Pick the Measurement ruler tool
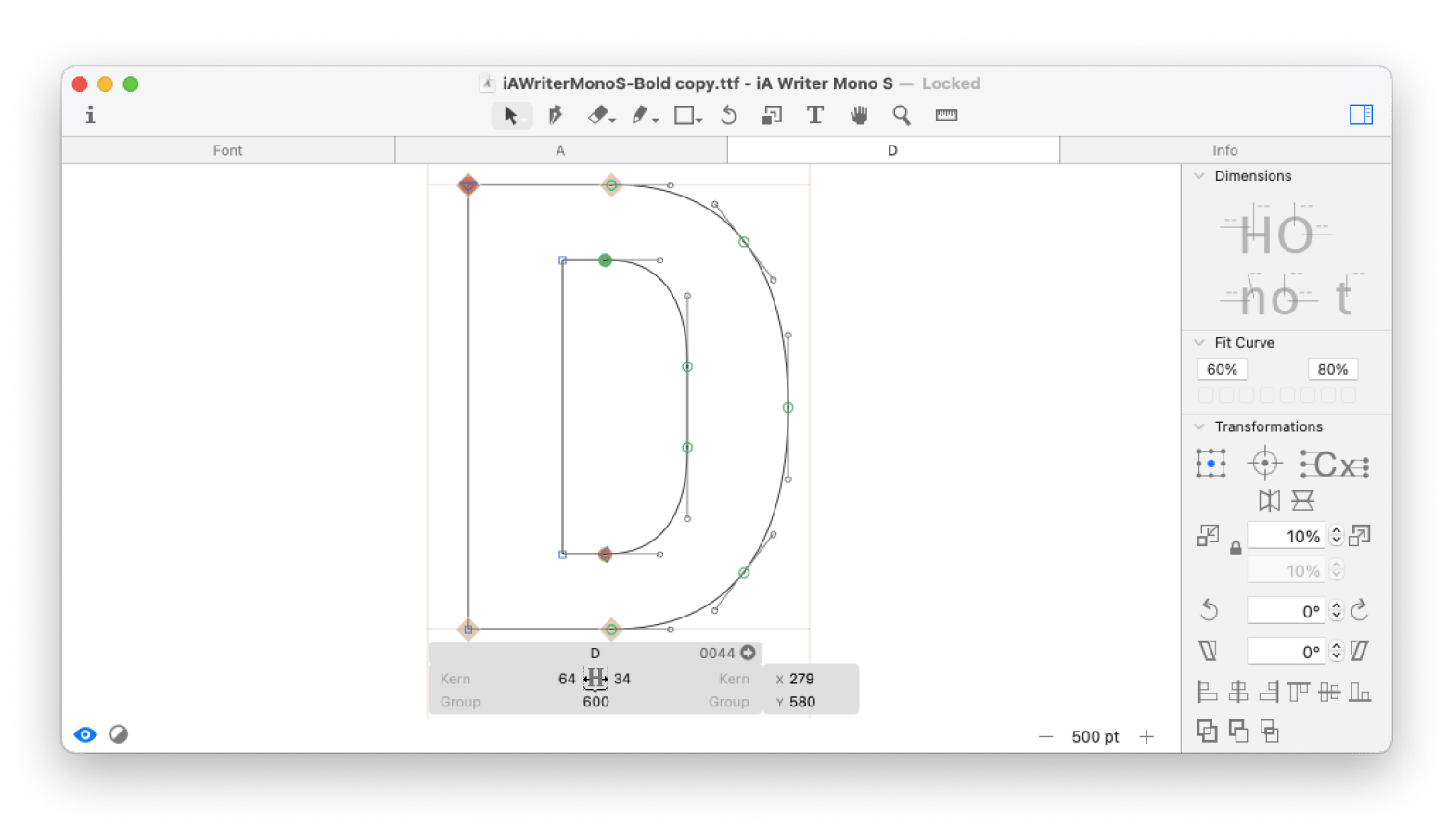This screenshot has width=1447, height=840. pos(946,115)
